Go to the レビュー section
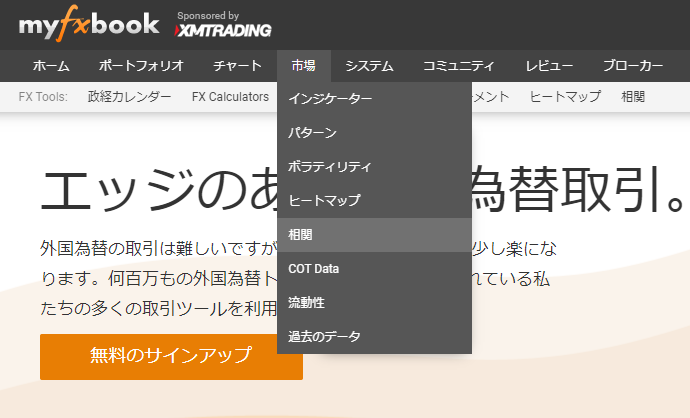The image size is (690, 418). tap(549, 66)
